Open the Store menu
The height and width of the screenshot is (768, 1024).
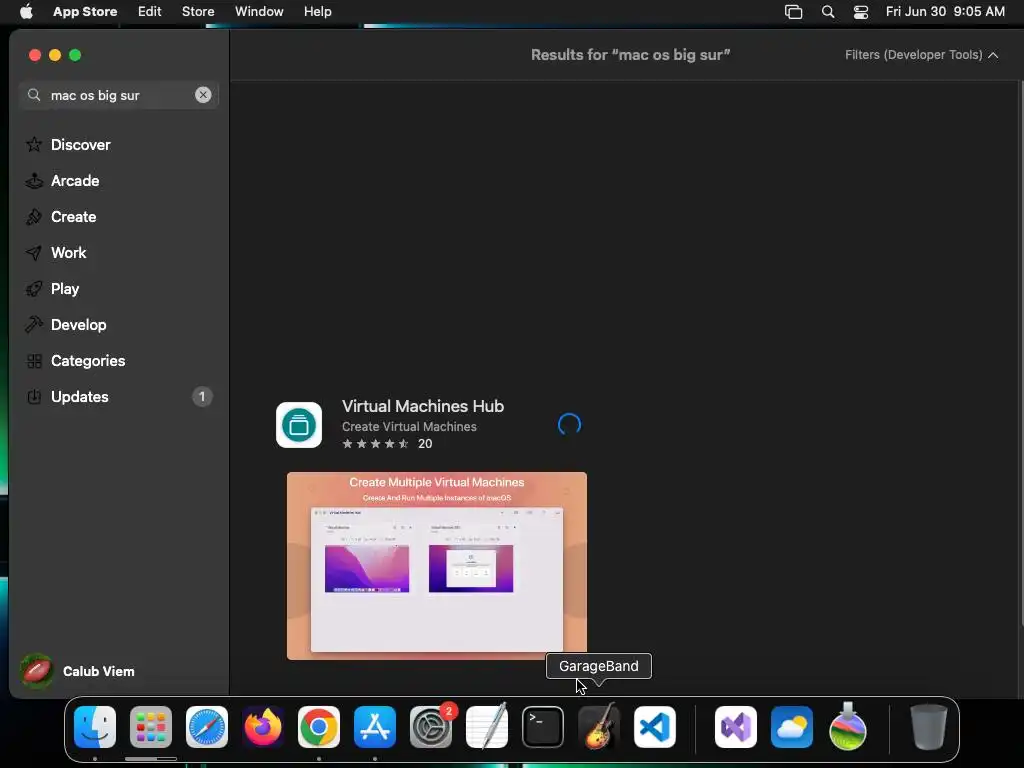click(x=198, y=12)
